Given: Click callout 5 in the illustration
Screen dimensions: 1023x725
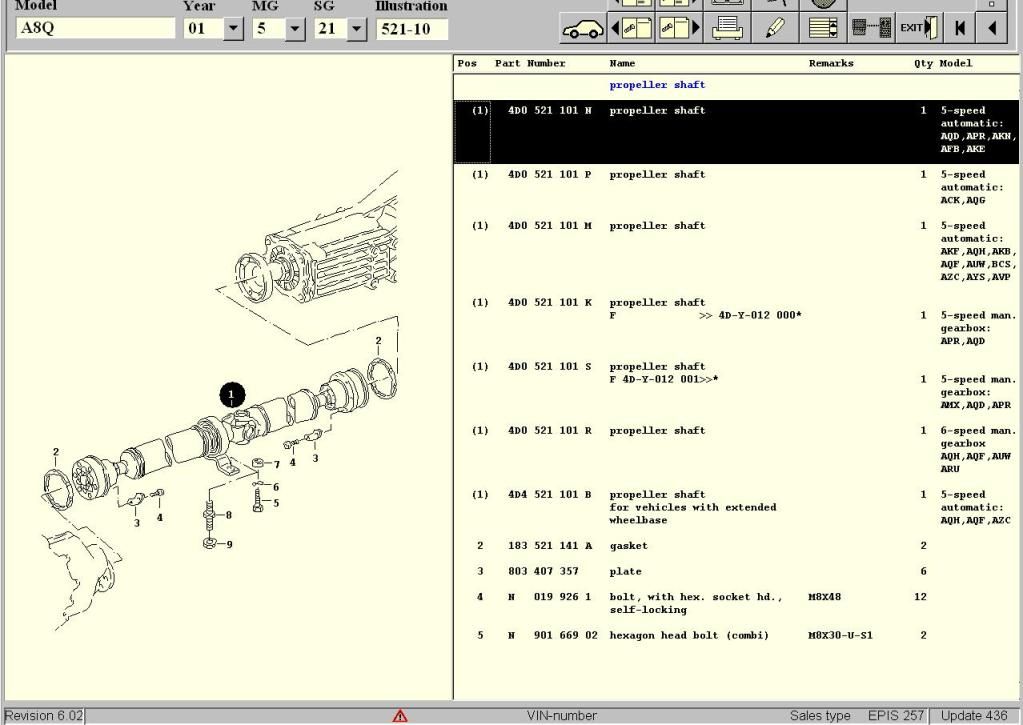Looking at the screenshot, I should point(276,503).
